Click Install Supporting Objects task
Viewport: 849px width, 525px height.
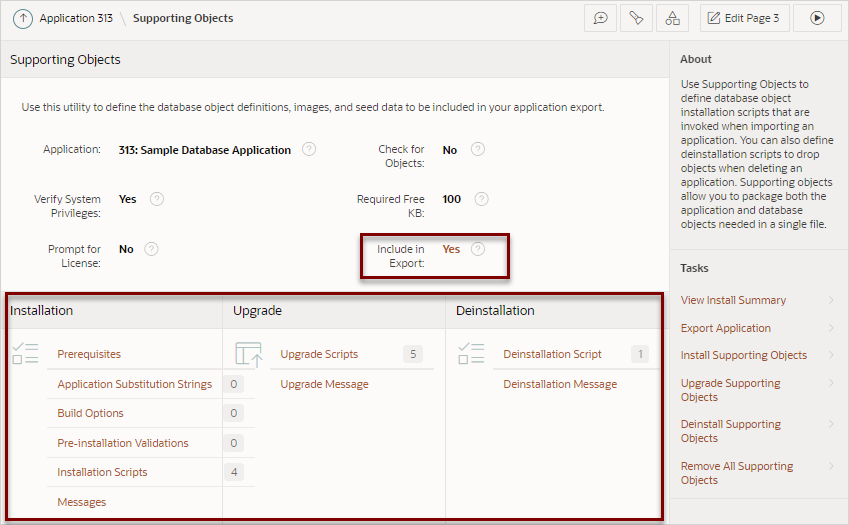[743, 355]
